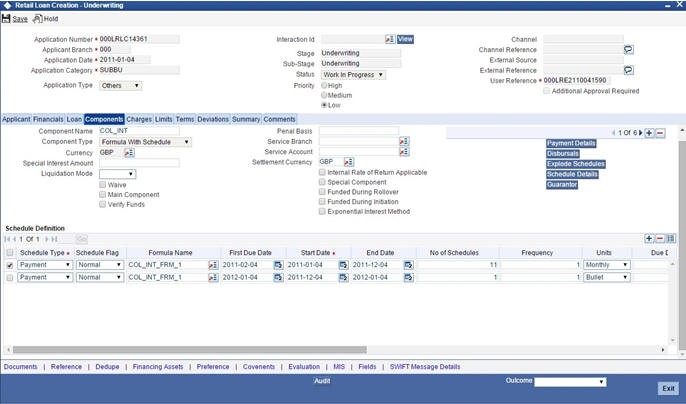Enable the Waive checkbox
686x404 pixels.
tap(102, 185)
